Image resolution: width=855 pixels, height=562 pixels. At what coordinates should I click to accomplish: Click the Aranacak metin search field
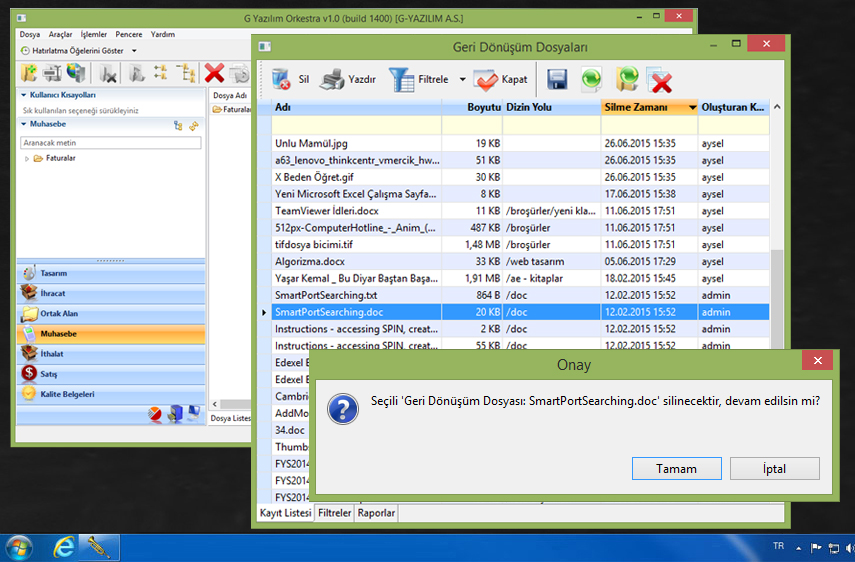click(x=110, y=143)
